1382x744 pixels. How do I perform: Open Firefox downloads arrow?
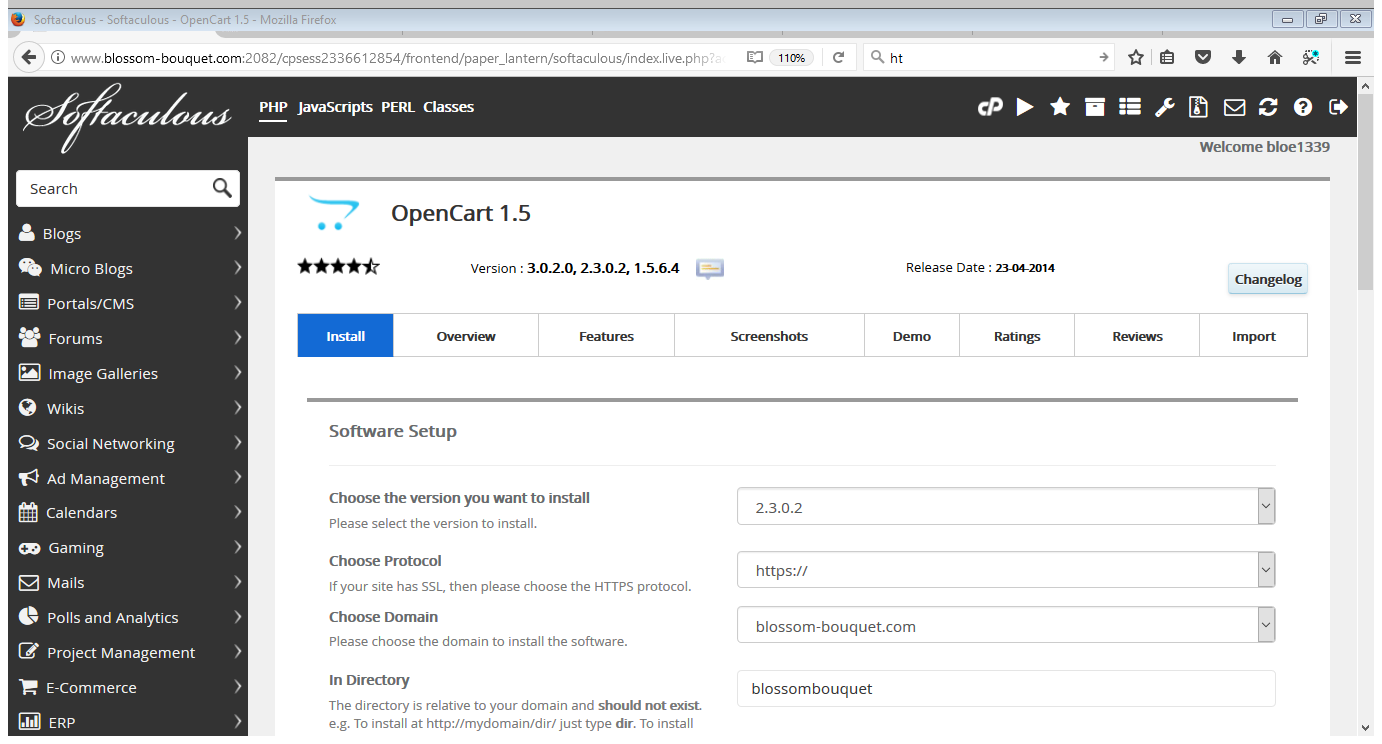click(1239, 58)
